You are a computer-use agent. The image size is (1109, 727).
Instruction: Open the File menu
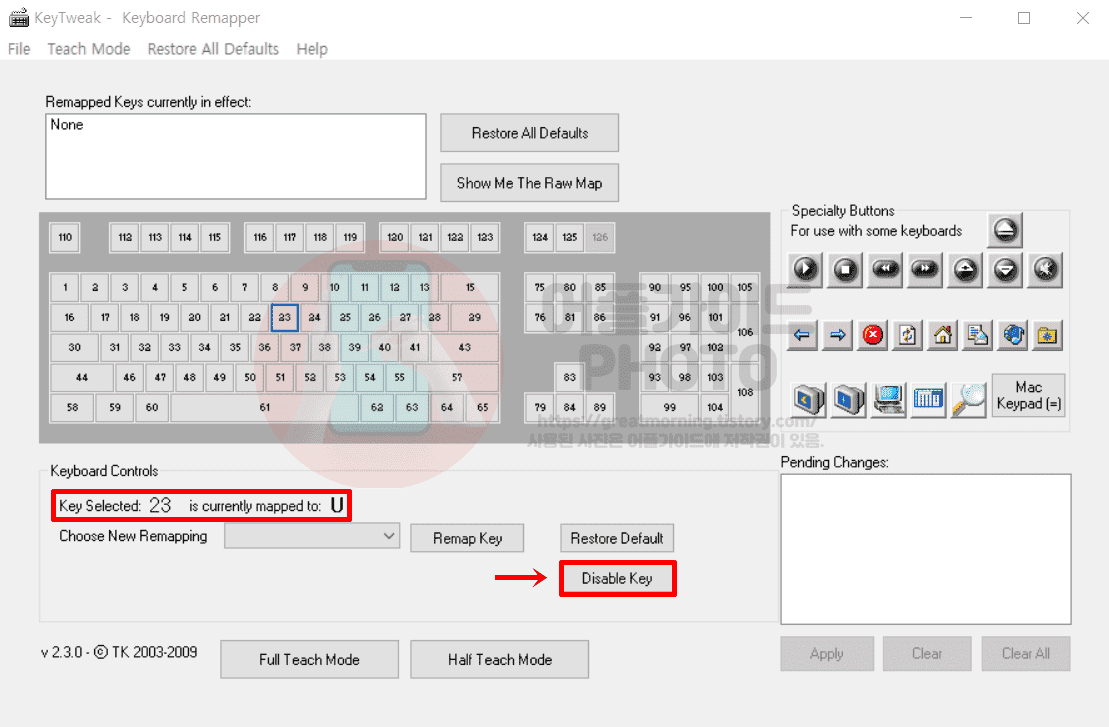(19, 49)
